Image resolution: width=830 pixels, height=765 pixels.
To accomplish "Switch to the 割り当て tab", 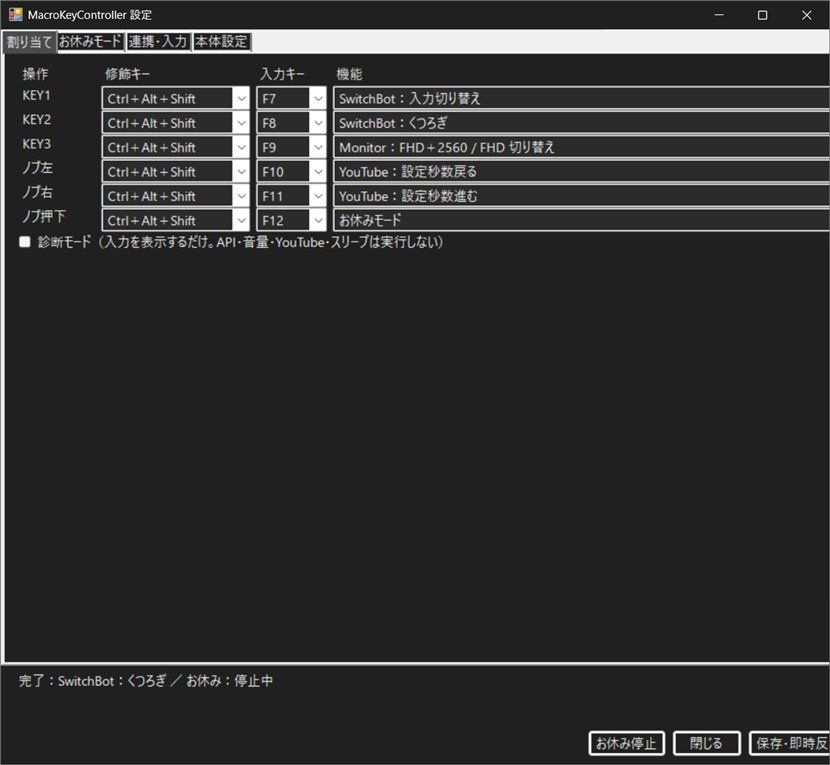I will click(x=29, y=42).
